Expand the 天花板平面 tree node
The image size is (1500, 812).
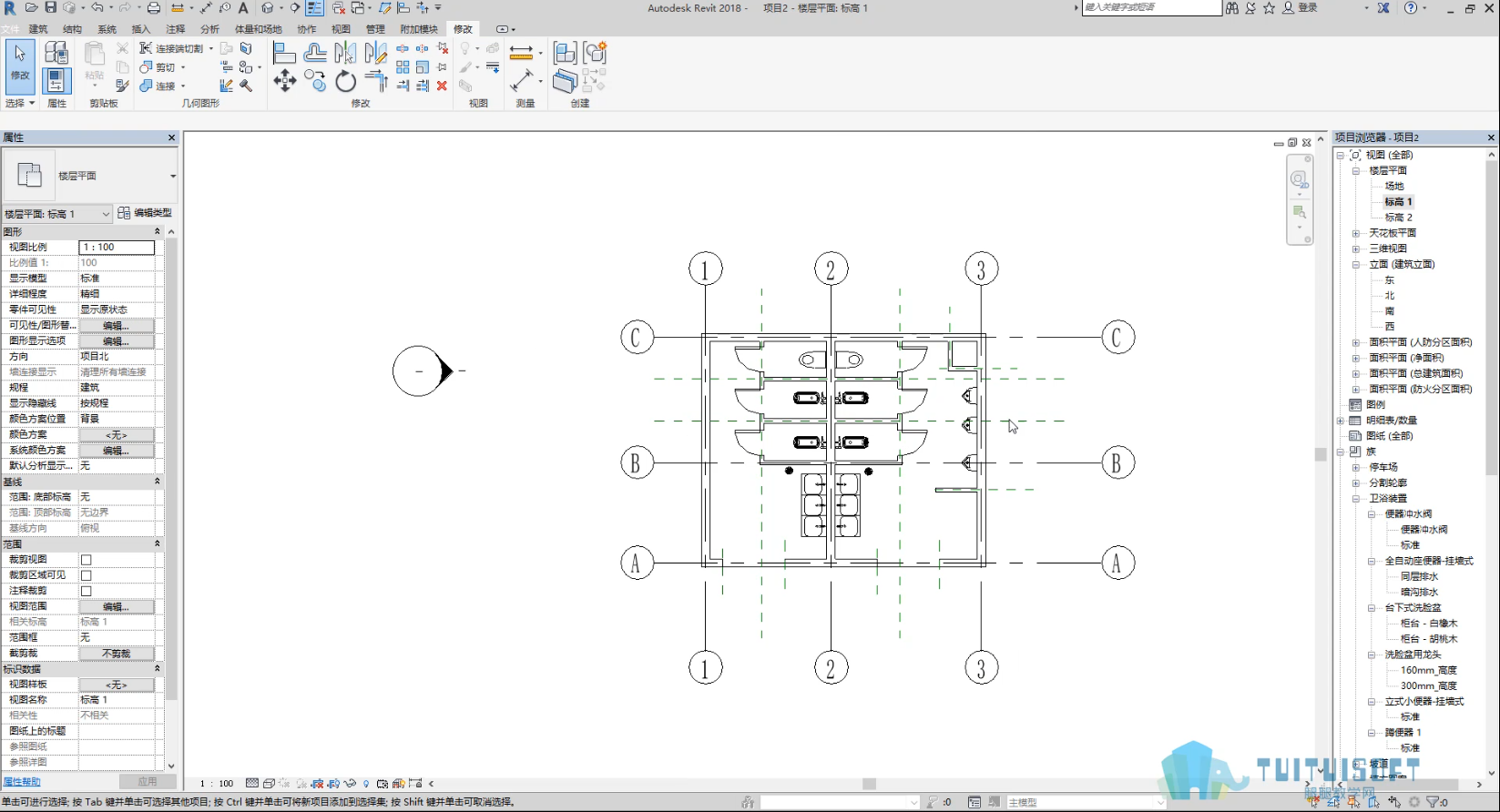click(1356, 233)
